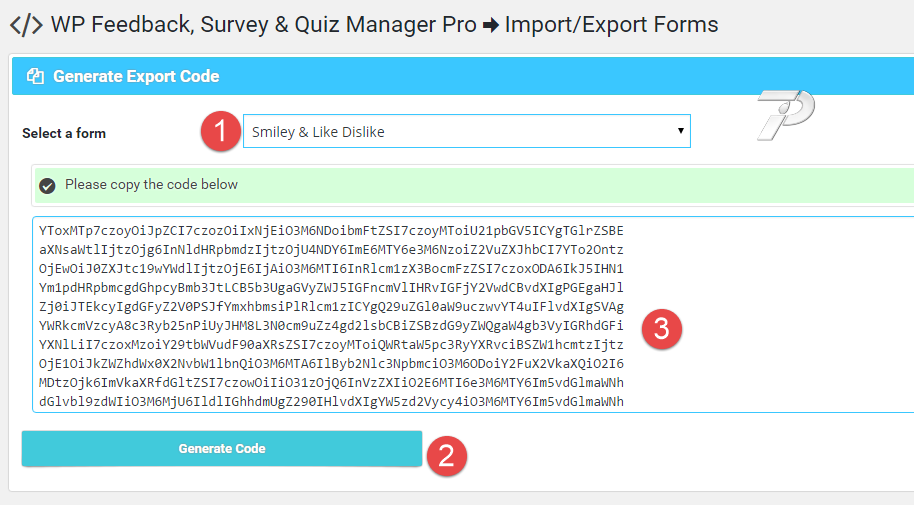
Task: Open the Select a form dropdown
Action: [x=466, y=131]
